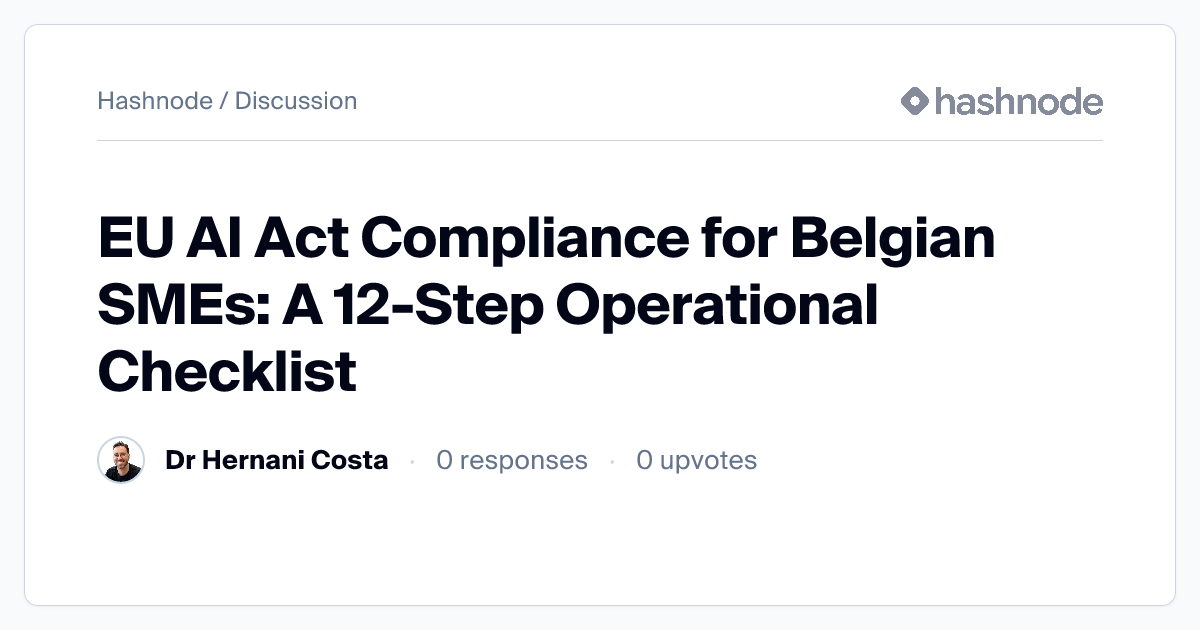The image size is (1200, 630).
Task: Click the dot between author and responses
Action: point(412,461)
